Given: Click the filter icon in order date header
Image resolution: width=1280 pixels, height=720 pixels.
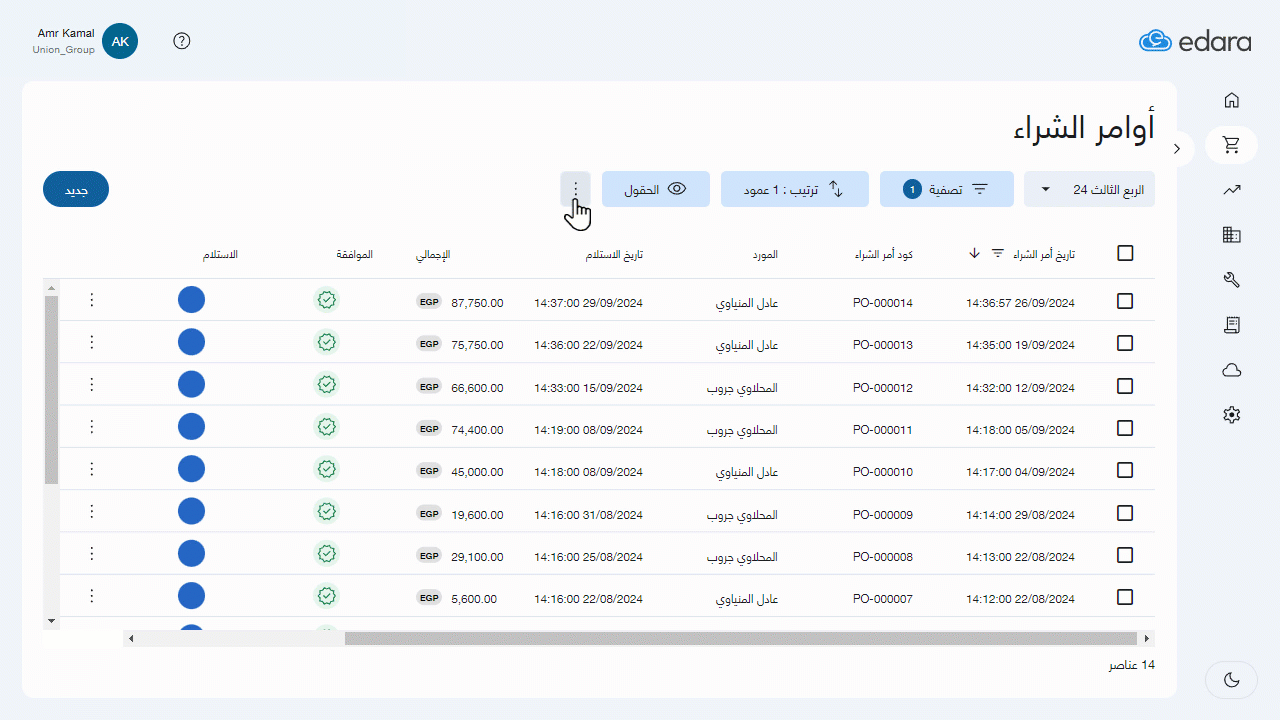Looking at the screenshot, I should tap(997, 254).
